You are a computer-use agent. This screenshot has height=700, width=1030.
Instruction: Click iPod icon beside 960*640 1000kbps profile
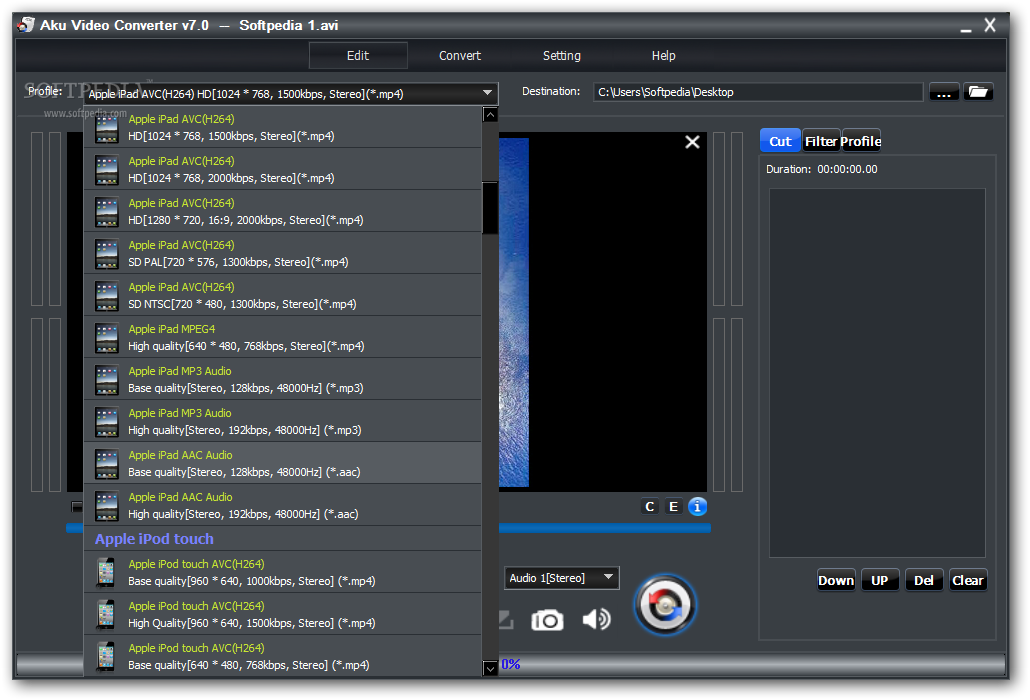106,573
